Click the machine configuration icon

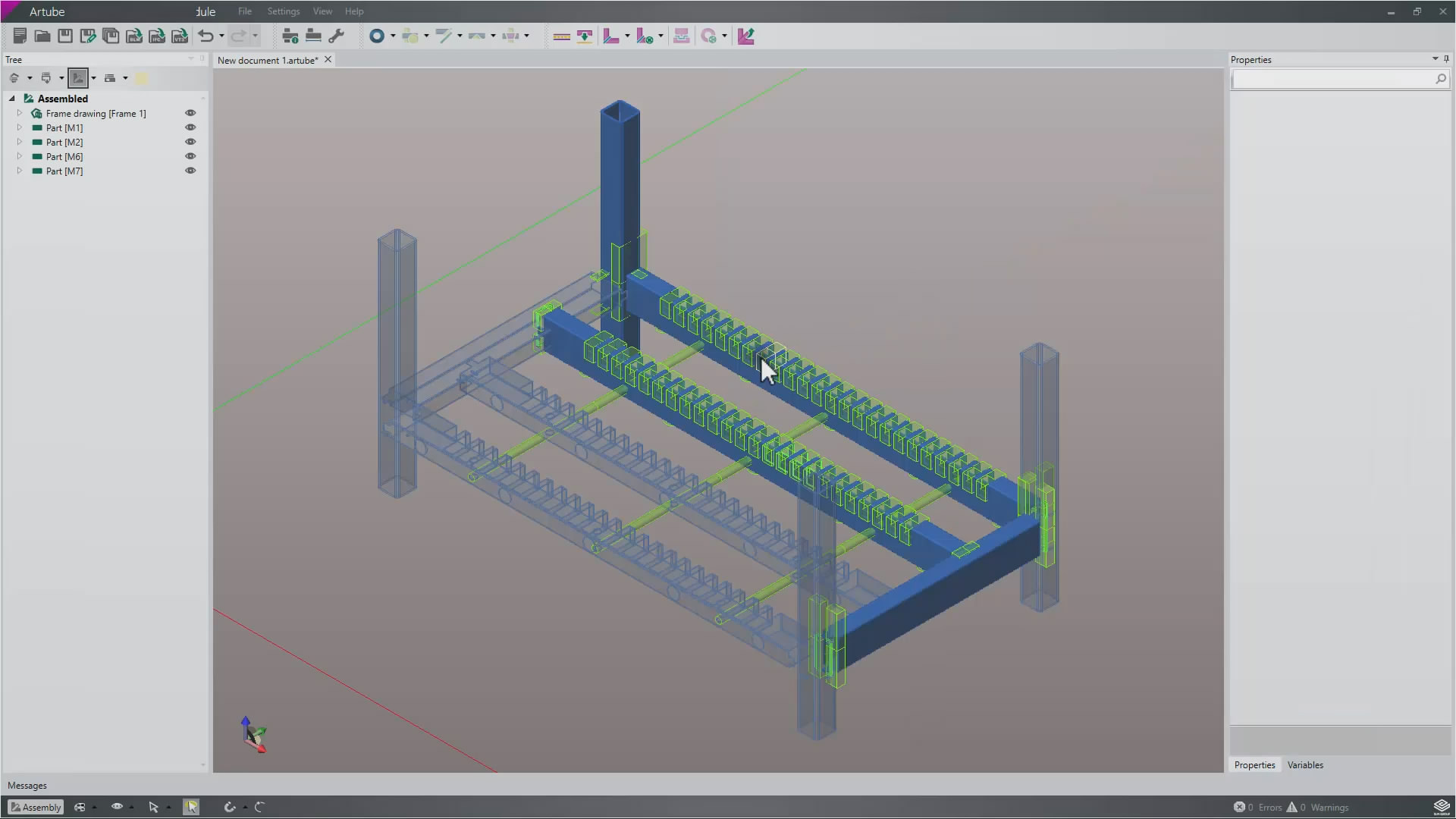pos(313,36)
